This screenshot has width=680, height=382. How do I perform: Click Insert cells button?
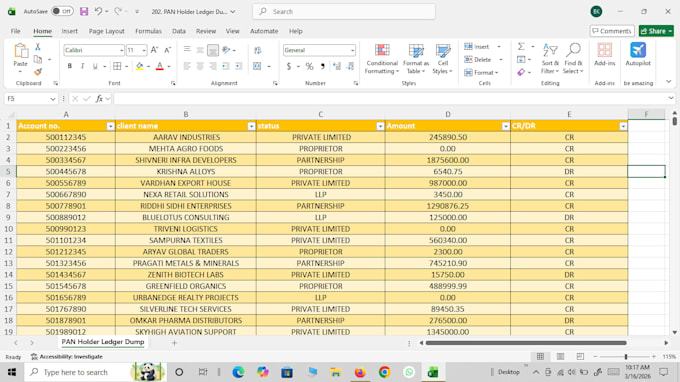pyautogui.click(x=477, y=46)
